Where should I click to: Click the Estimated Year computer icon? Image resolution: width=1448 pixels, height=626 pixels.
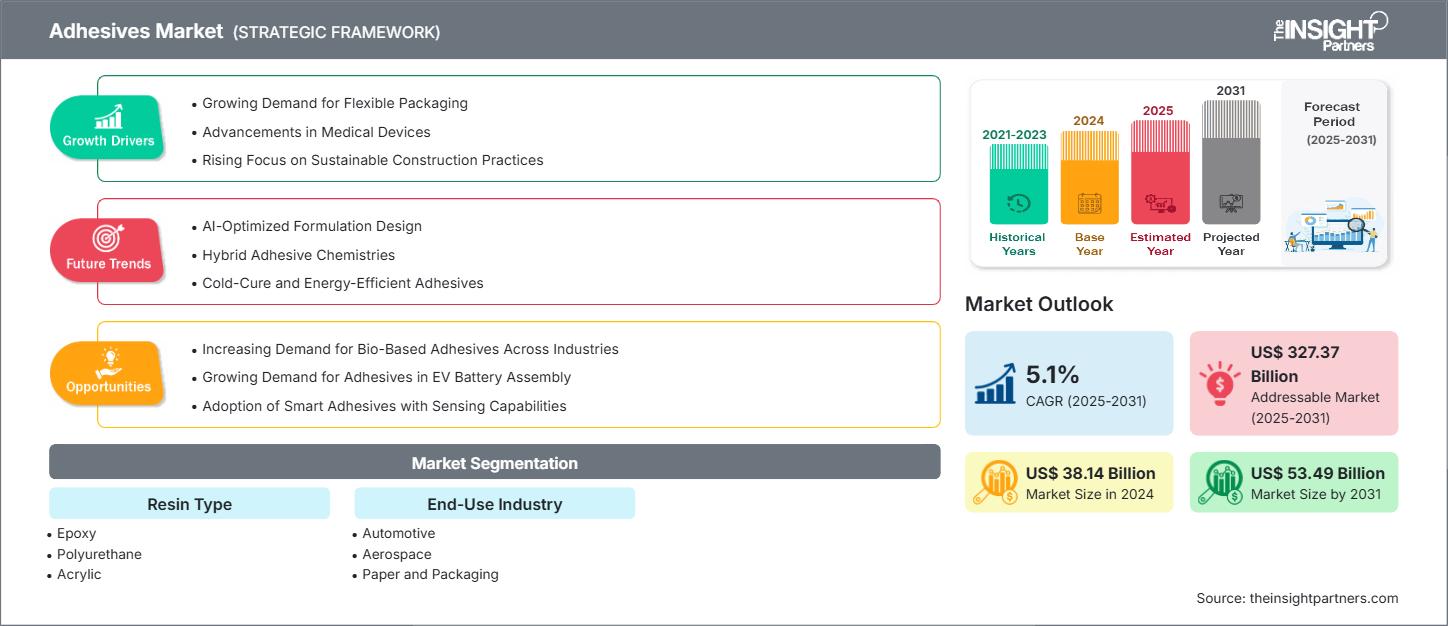point(1160,205)
